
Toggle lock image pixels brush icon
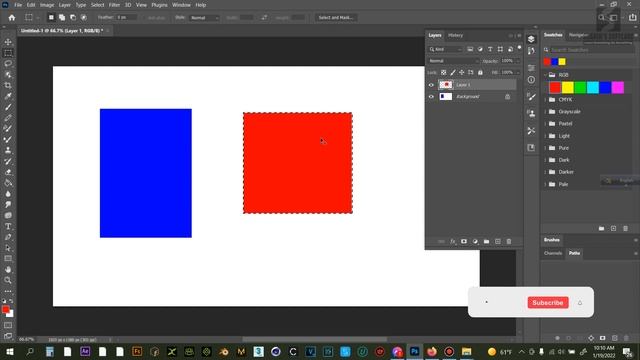453,72
